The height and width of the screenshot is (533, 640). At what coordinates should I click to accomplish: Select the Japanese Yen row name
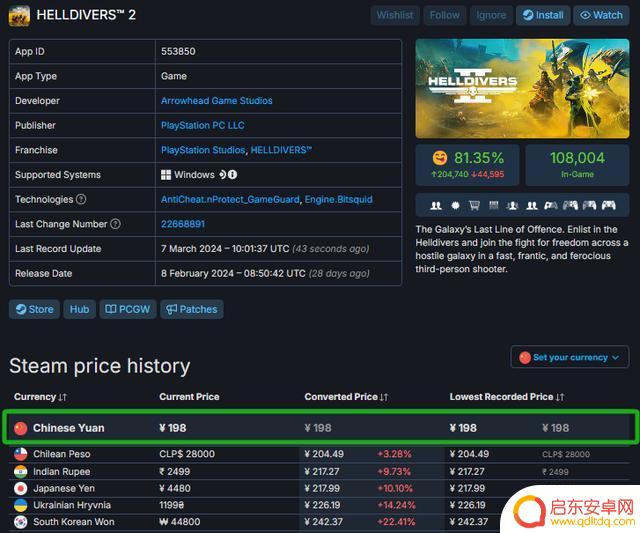coord(64,489)
